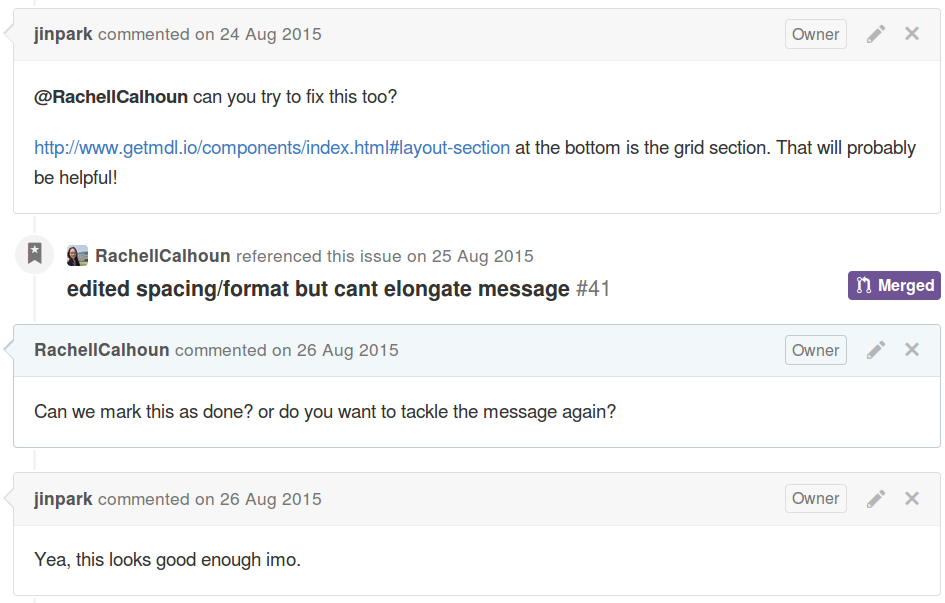Edit jinpark's 24 Aug comment with pencil icon
945x603 pixels.
(x=876, y=34)
